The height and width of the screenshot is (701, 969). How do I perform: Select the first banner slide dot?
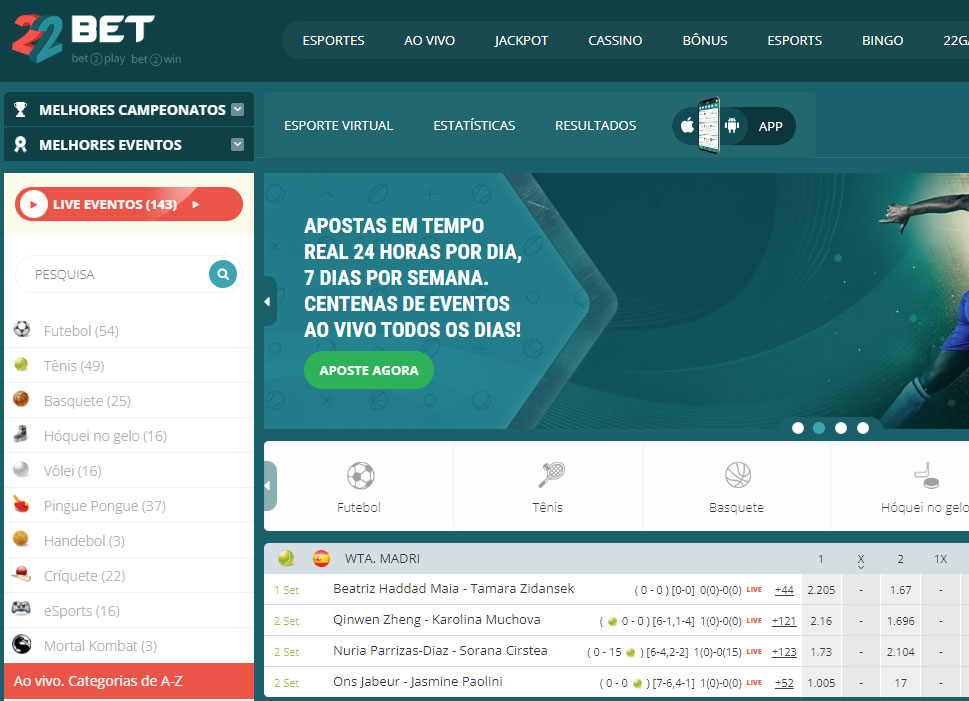click(x=798, y=428)
